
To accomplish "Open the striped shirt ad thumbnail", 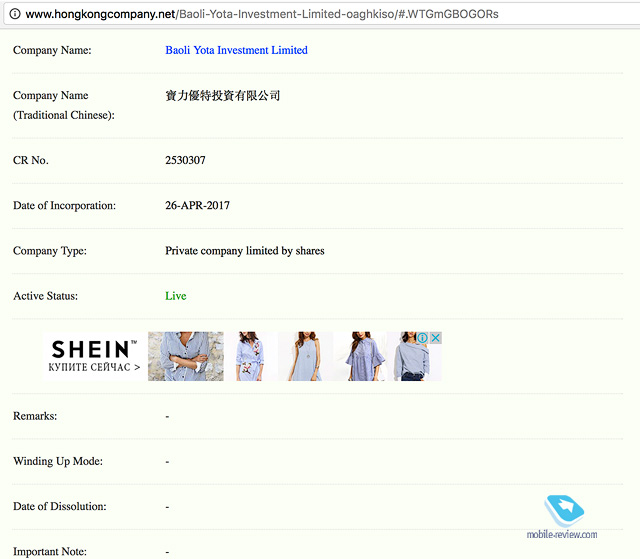I will pyautogui.click(x=186, y=356).
